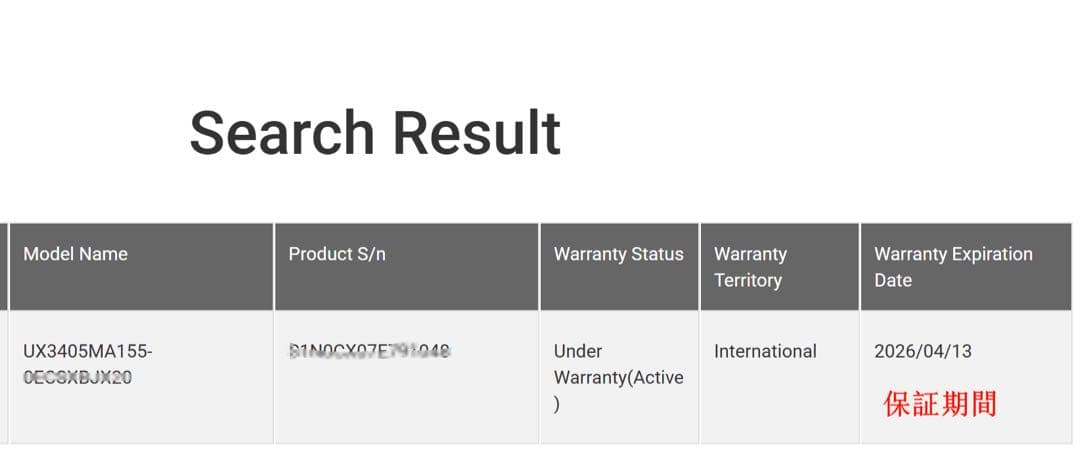This screenshot has height=453, width=1080.
Task: Click the cut-off leftmost data cell
Action: [x=3, y=377]
